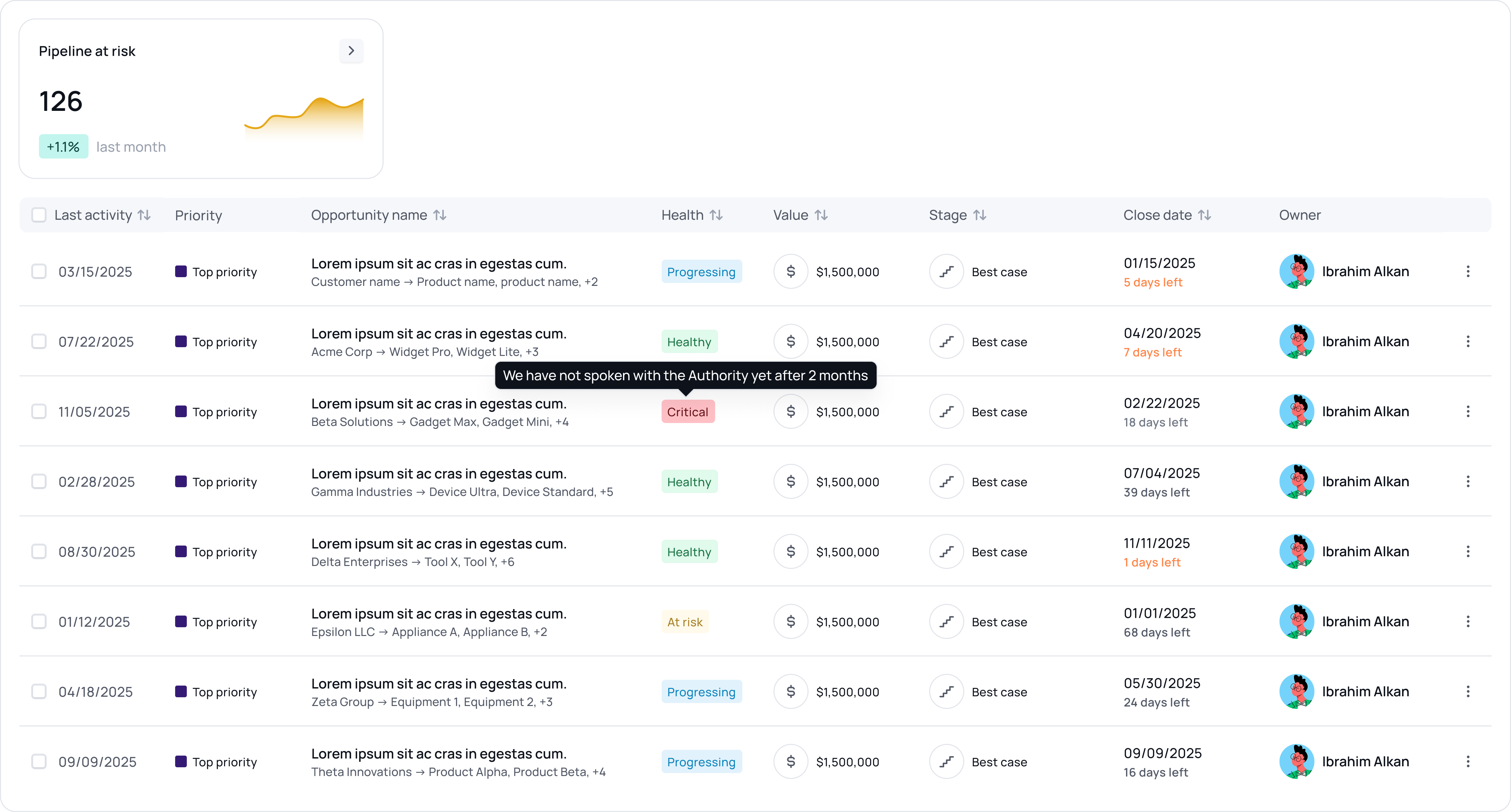Click Ibrahim Alkan avatar in Gamma Industries row
Screen dimensions: 1511x812
click(1296, 481)
